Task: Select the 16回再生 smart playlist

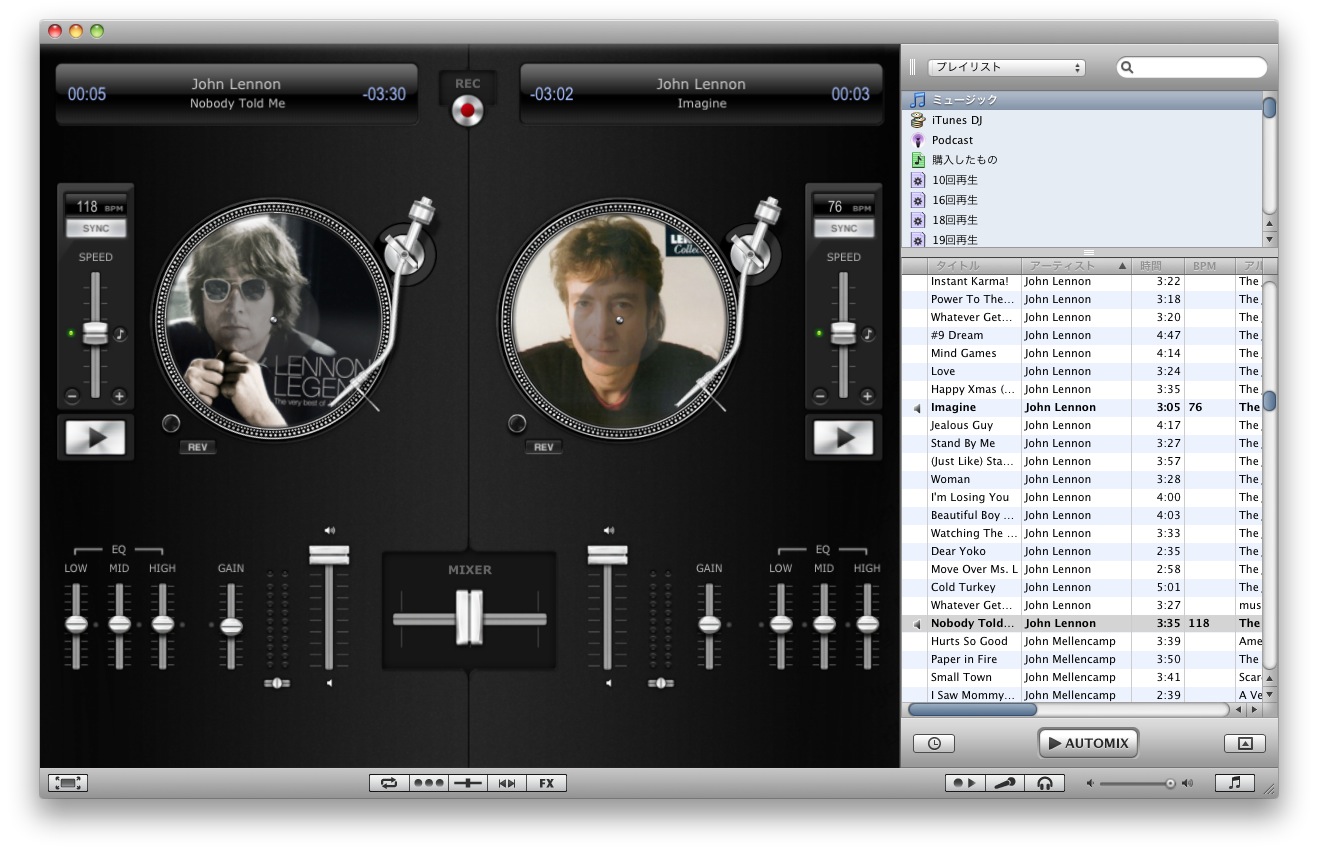Action: [1082, 200]
